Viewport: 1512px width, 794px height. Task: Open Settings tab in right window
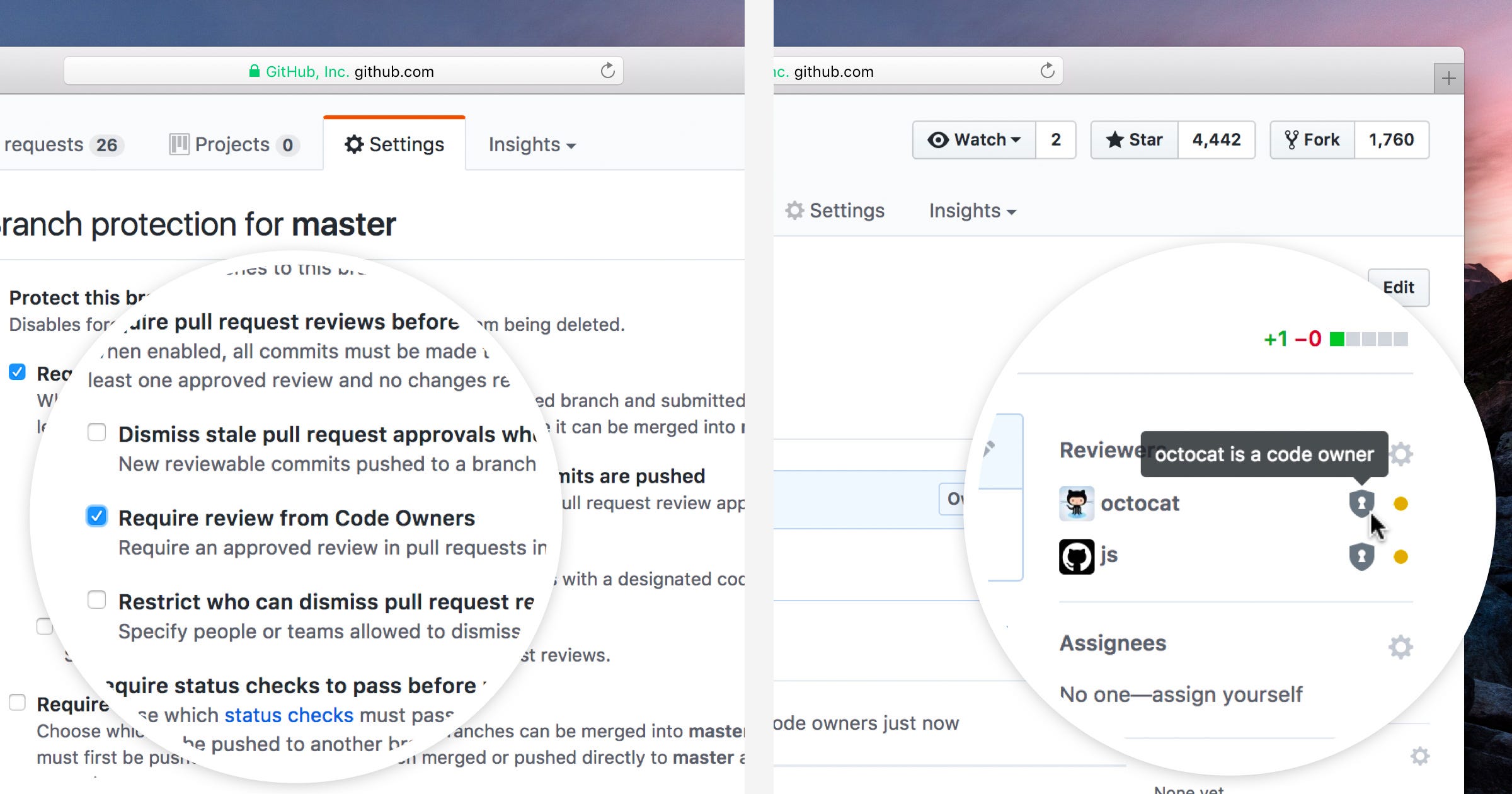click(x=835, y=210)
